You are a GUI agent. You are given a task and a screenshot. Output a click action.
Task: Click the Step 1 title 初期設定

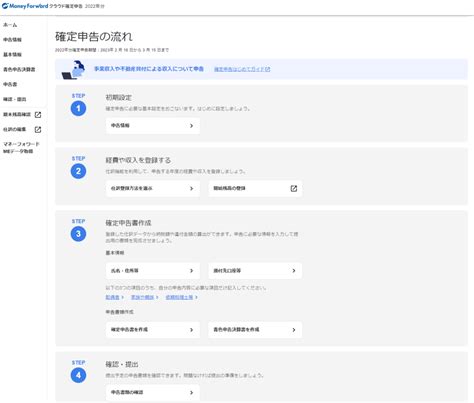[x=118, y=97]
